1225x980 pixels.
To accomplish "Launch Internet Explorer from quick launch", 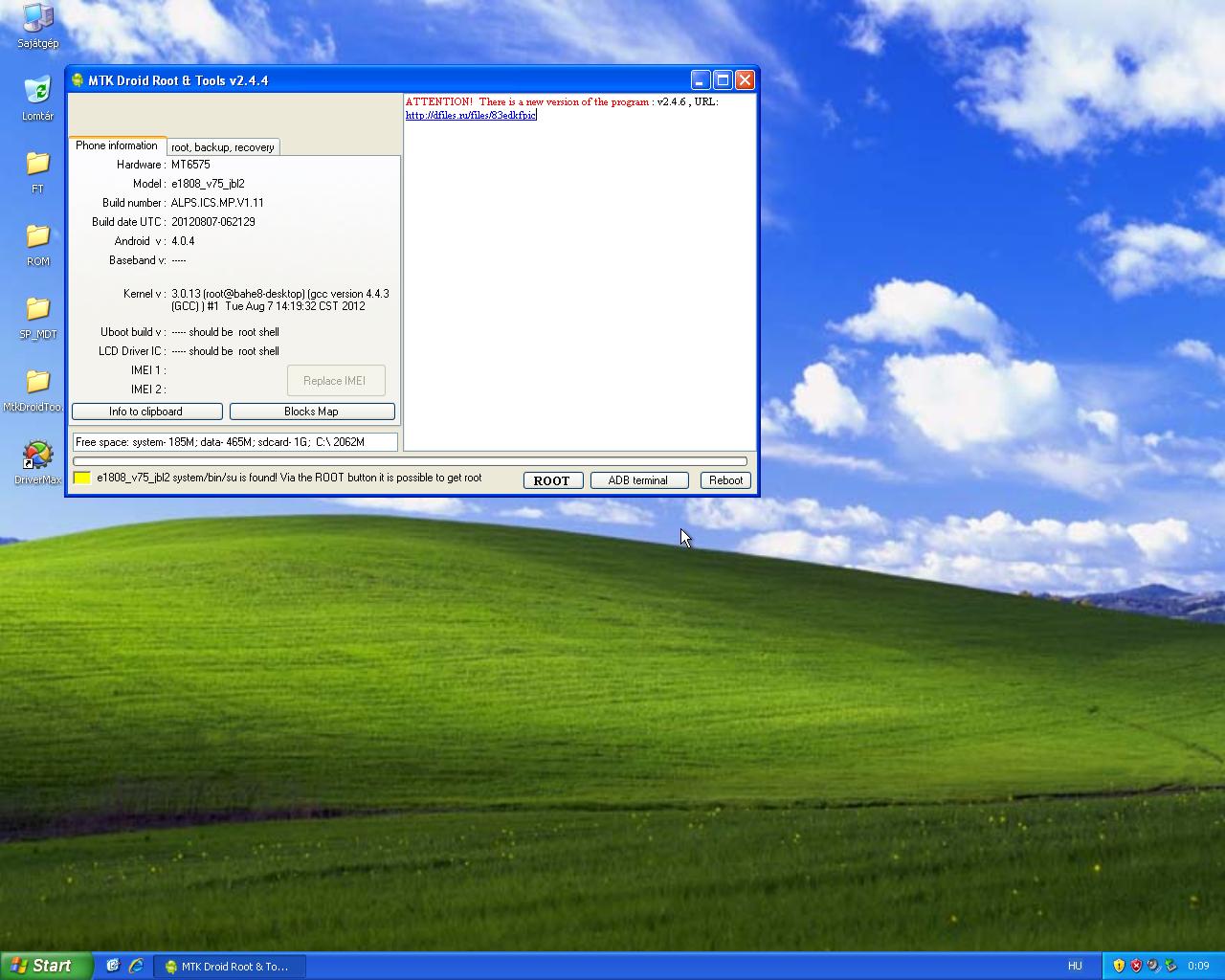I will pos(136,966).
